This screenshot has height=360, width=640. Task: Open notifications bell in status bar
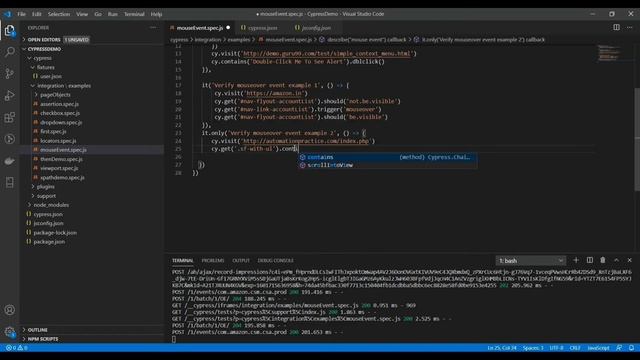pos(631,348)
